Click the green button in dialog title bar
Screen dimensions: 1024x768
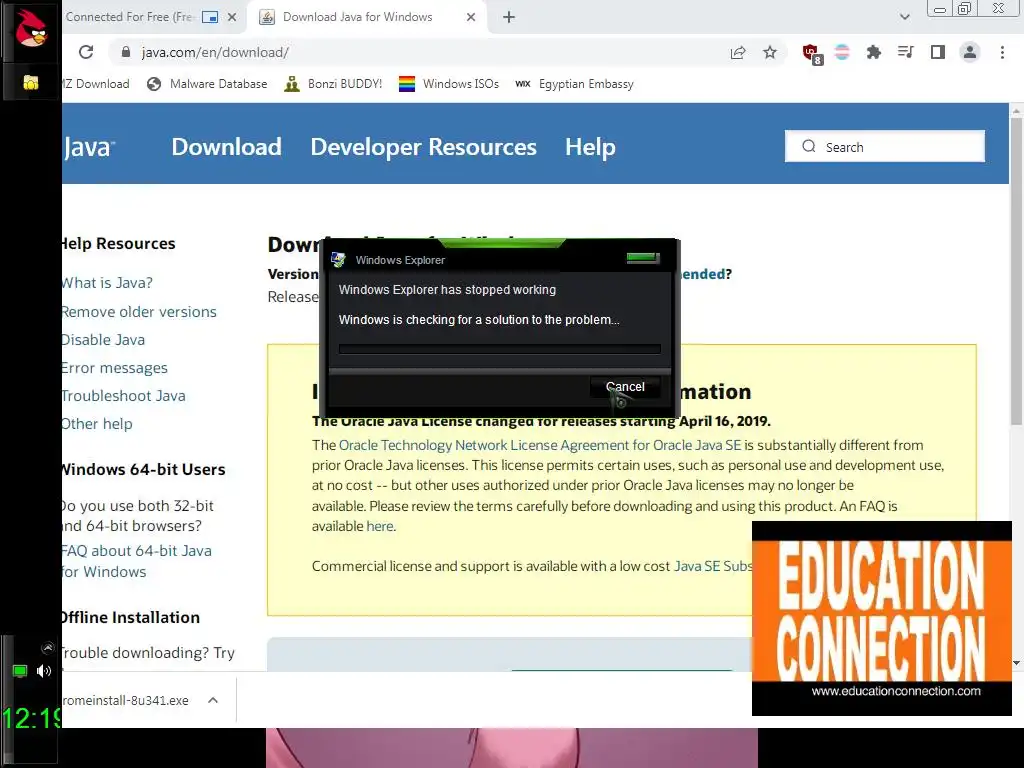tap(643, 258)
